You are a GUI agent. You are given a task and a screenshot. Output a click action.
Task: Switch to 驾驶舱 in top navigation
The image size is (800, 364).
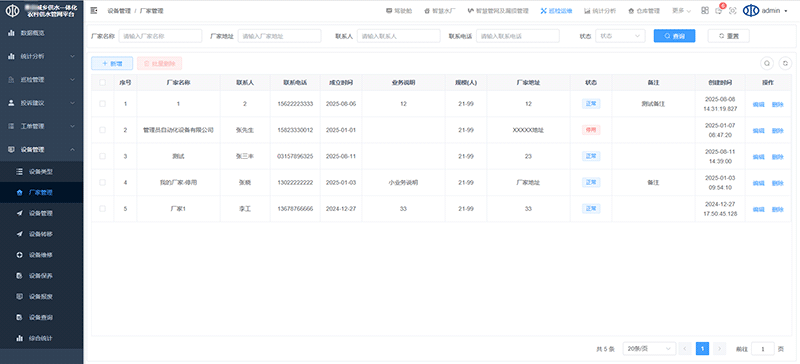pos(399,10)
